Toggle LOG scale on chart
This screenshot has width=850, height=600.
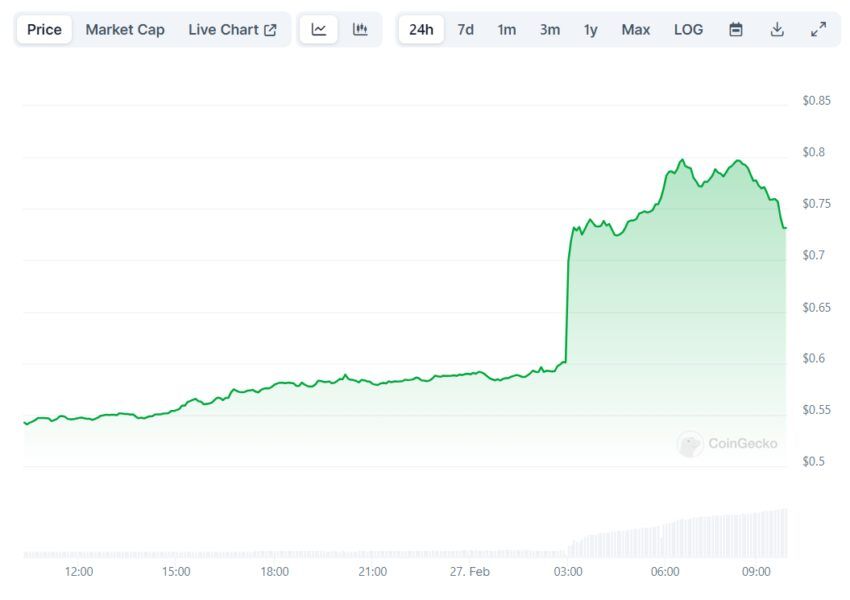point(688,29)
